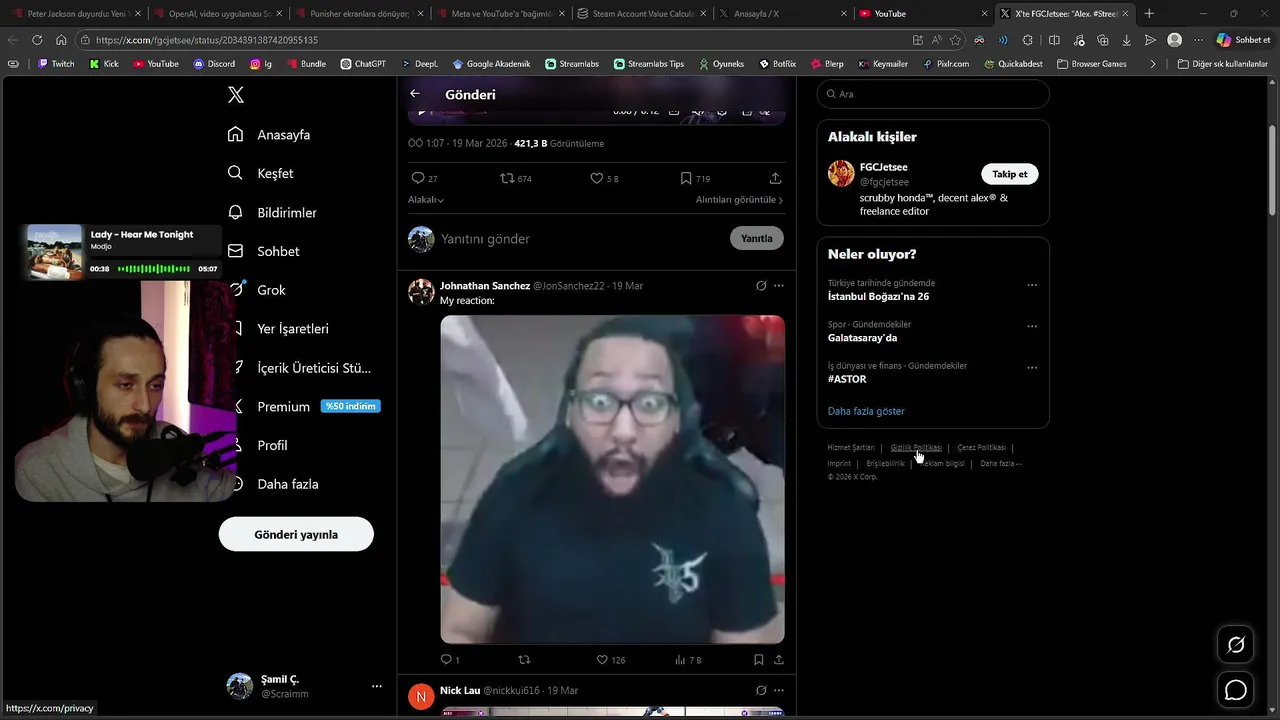Click Takip et for FGCJetsee
Viewport: 1280px width, 720px height.
1010,174
